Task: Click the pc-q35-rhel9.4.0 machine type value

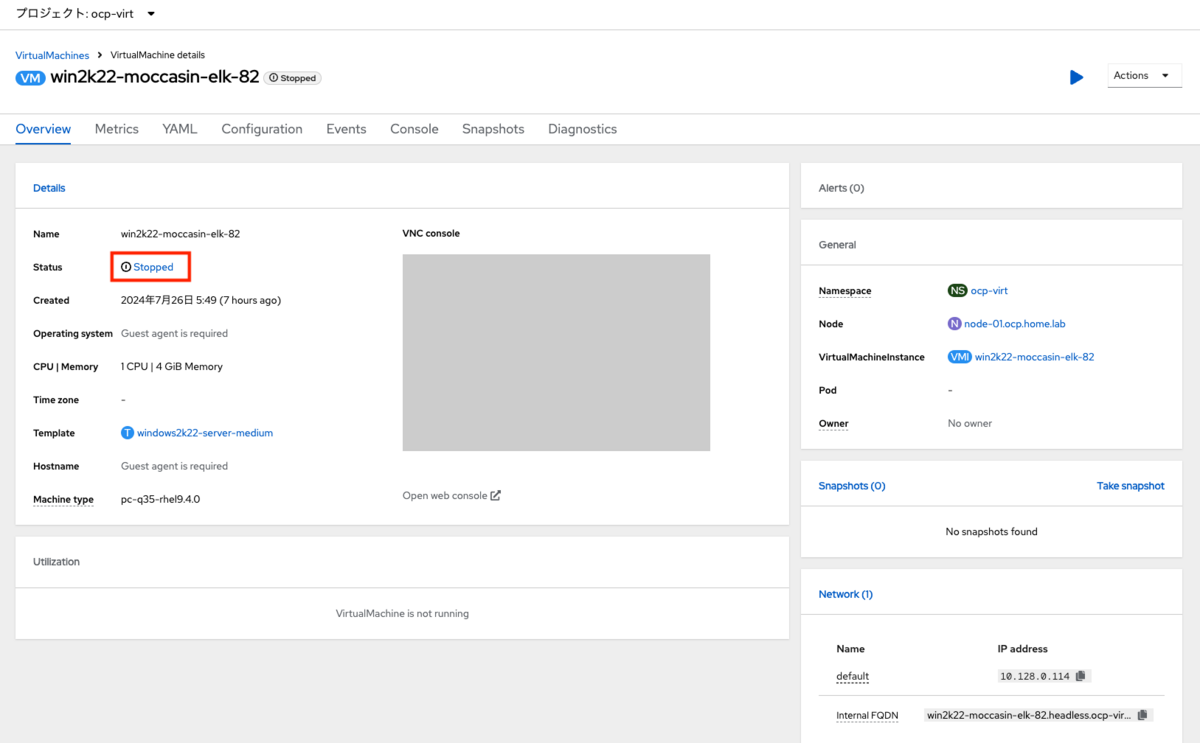Action: click(x=160, y=499)
